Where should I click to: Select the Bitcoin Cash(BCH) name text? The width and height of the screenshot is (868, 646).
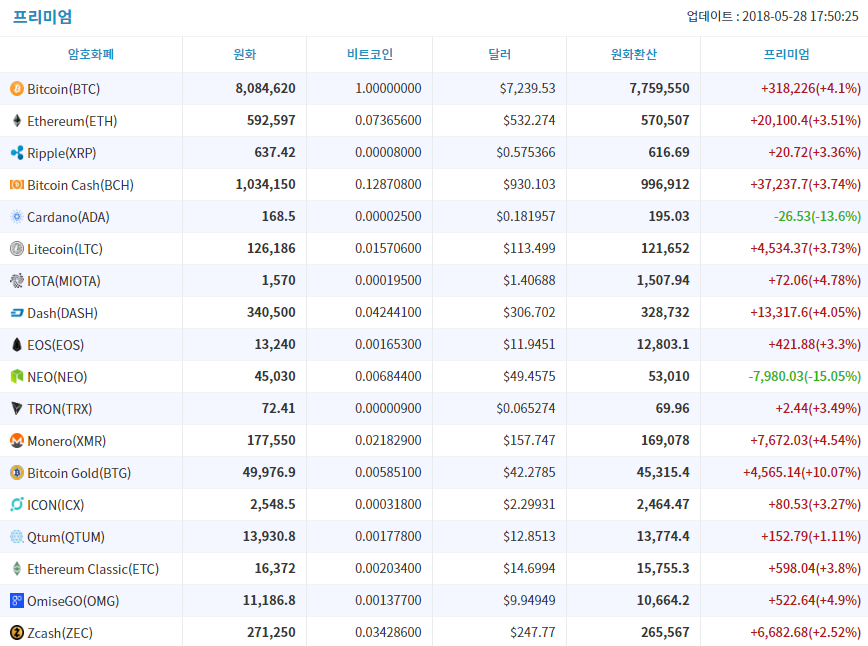coord(81,185)
